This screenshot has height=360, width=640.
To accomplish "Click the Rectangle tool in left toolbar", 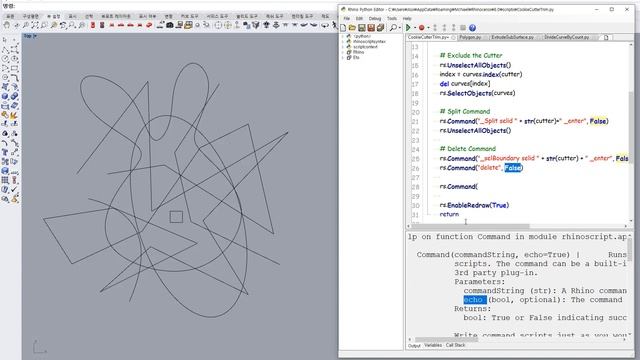I will tap(14, 68).
